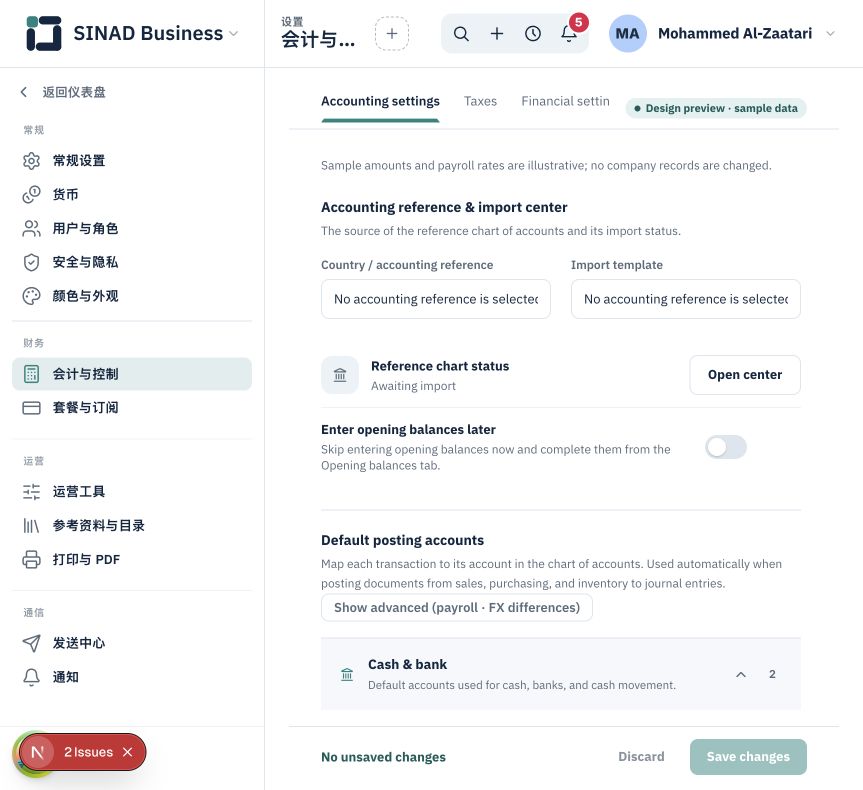Screen dimensions: 863x790
Task: Click the users icon for 用户与角色
Action: (31, 228)
